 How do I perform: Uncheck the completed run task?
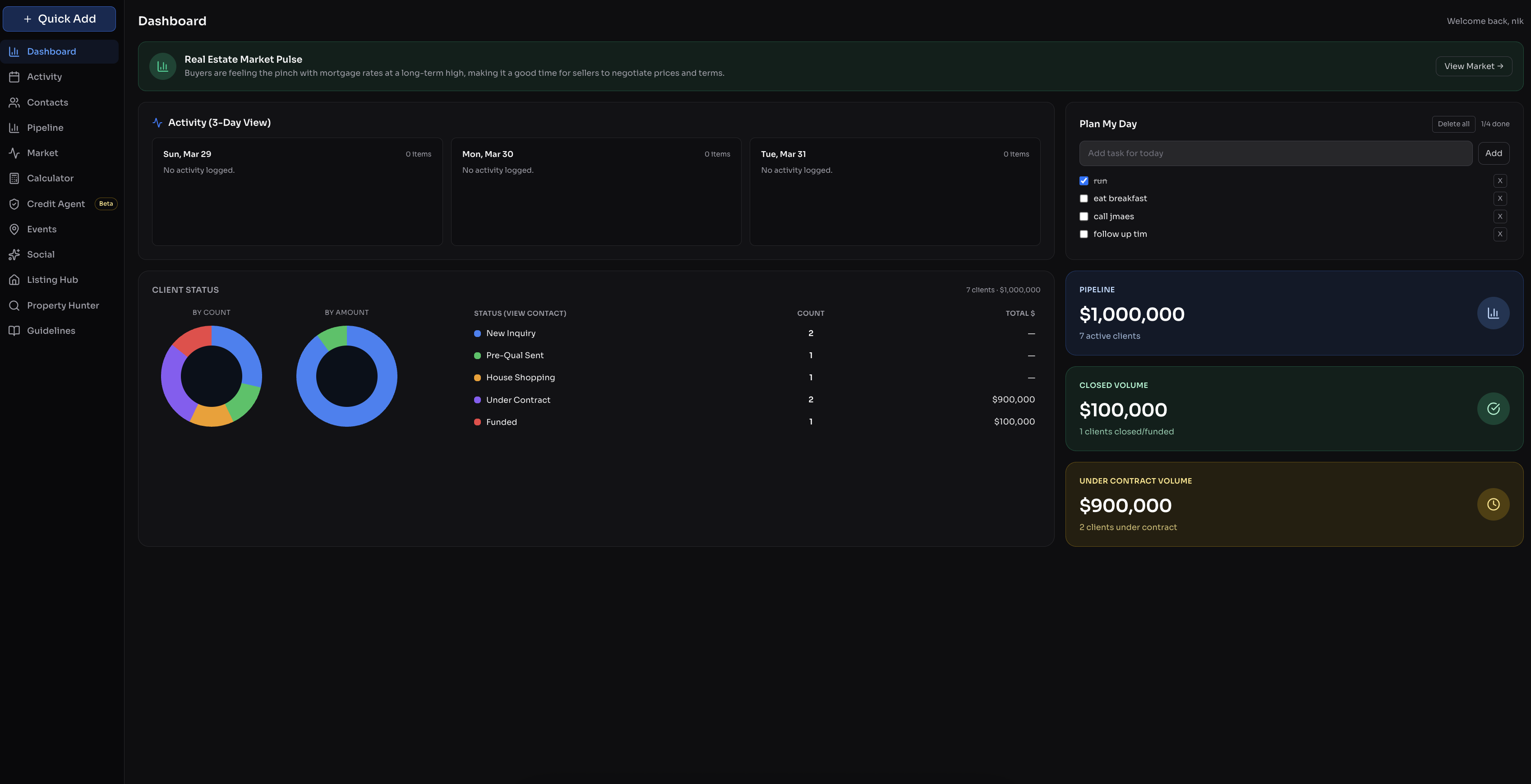click(x=1084, y=180)
